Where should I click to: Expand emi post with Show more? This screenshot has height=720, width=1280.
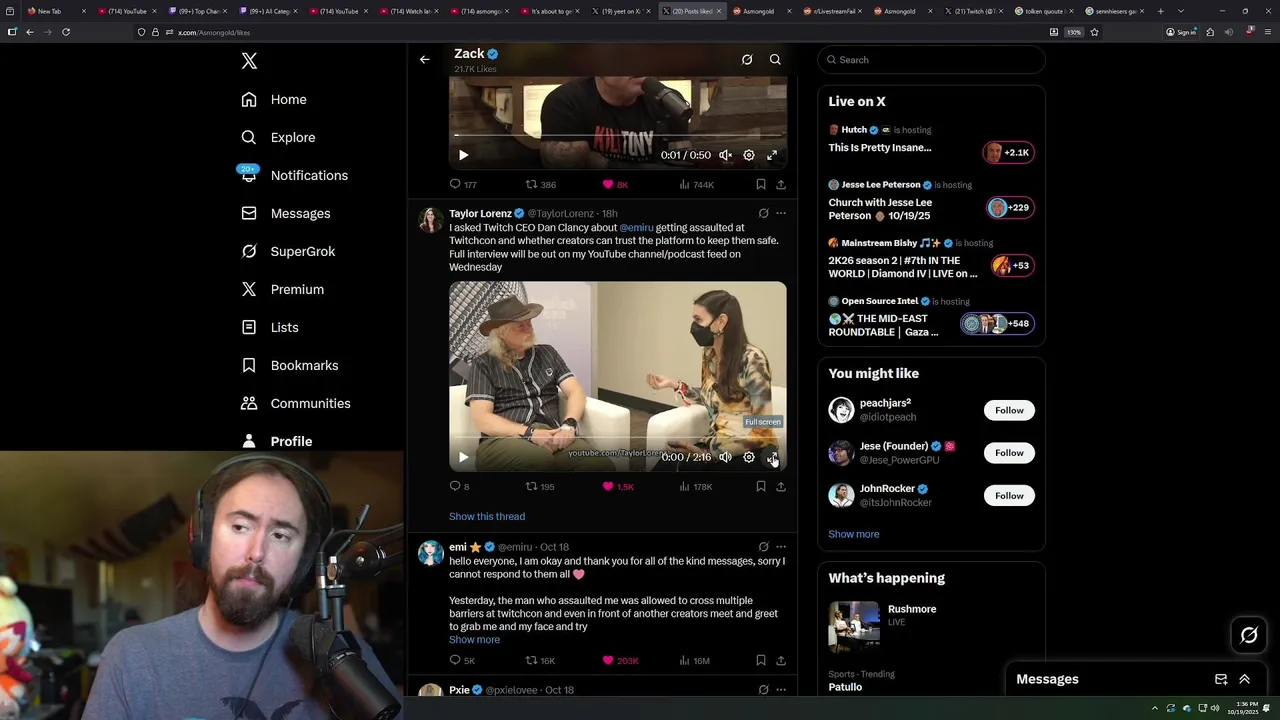click(x=474, y=640)
